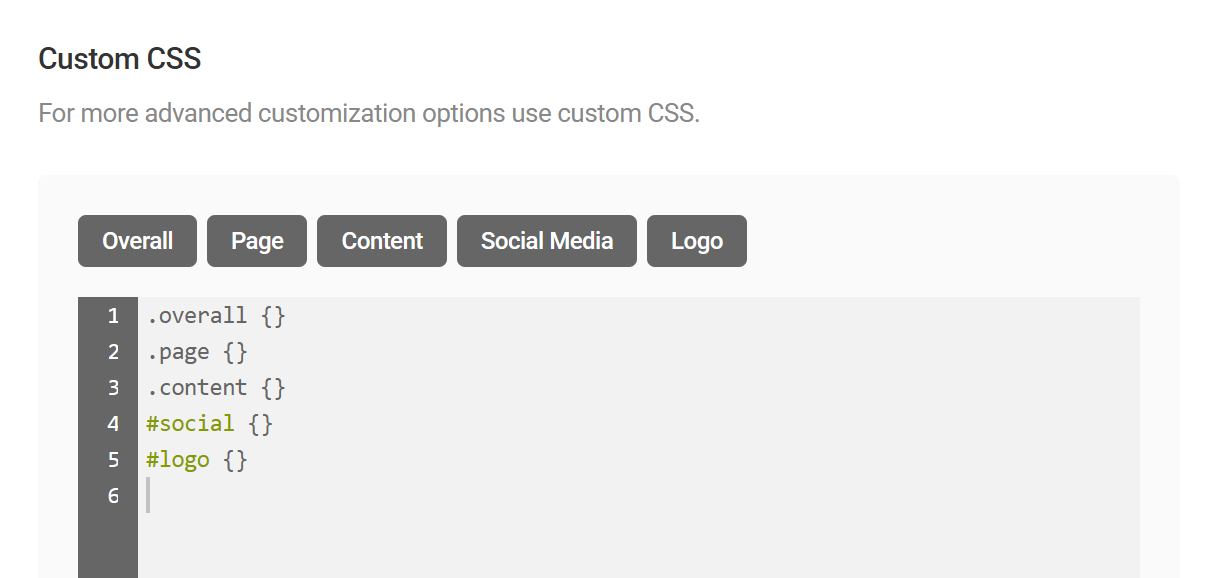Select the Page tab button
The image size is (1220, 578).
(256, 240)
